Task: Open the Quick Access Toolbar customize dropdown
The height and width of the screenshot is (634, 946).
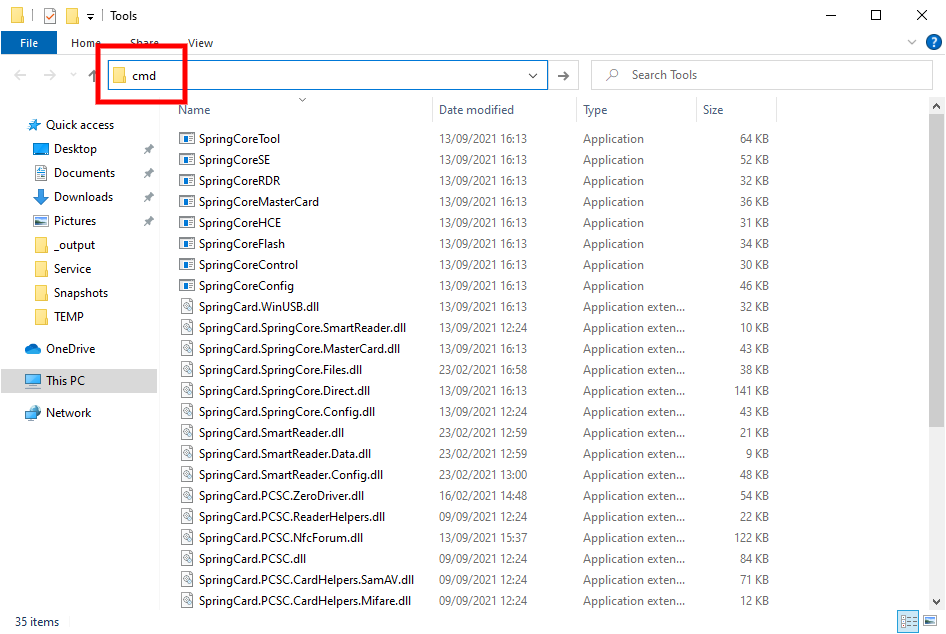Action: pyautogui.click(x=90, y=17)
